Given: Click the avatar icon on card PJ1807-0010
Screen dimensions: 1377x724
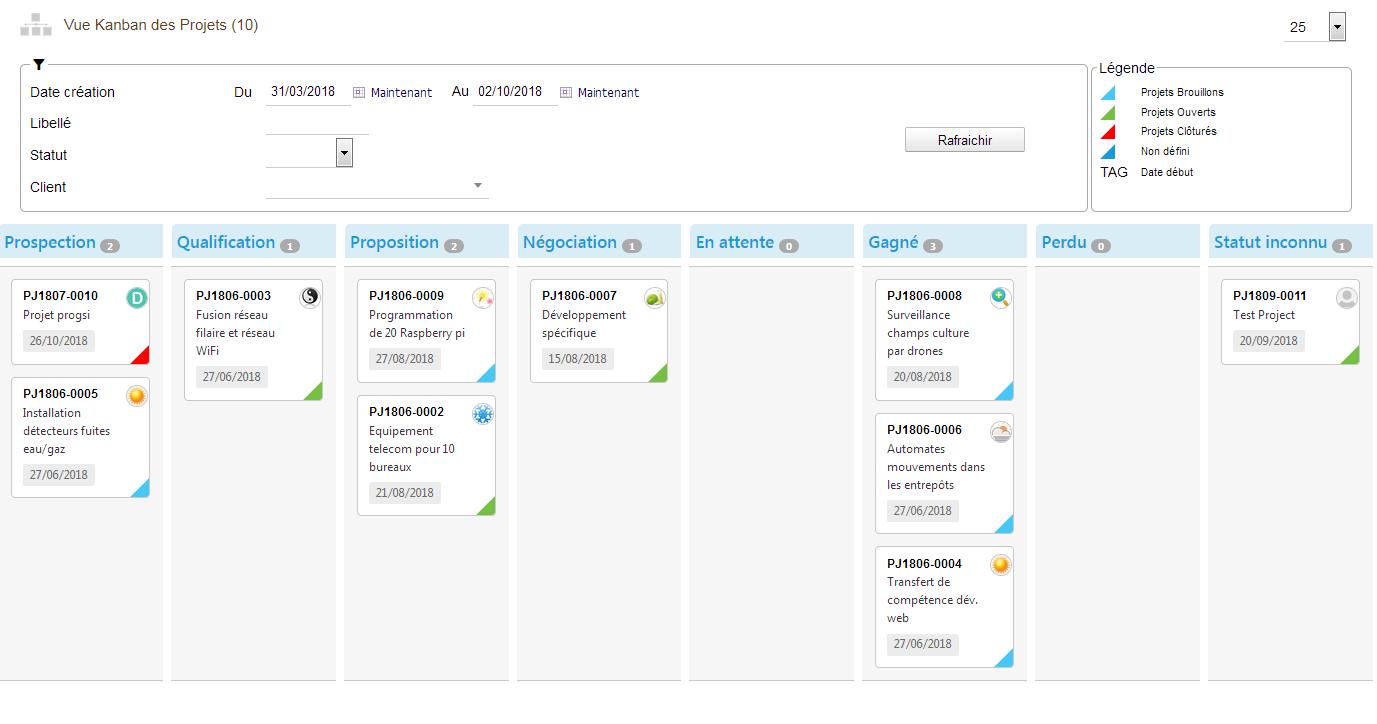Looking at the screenshot, I should pyautogui.click(x=137, y=297).
